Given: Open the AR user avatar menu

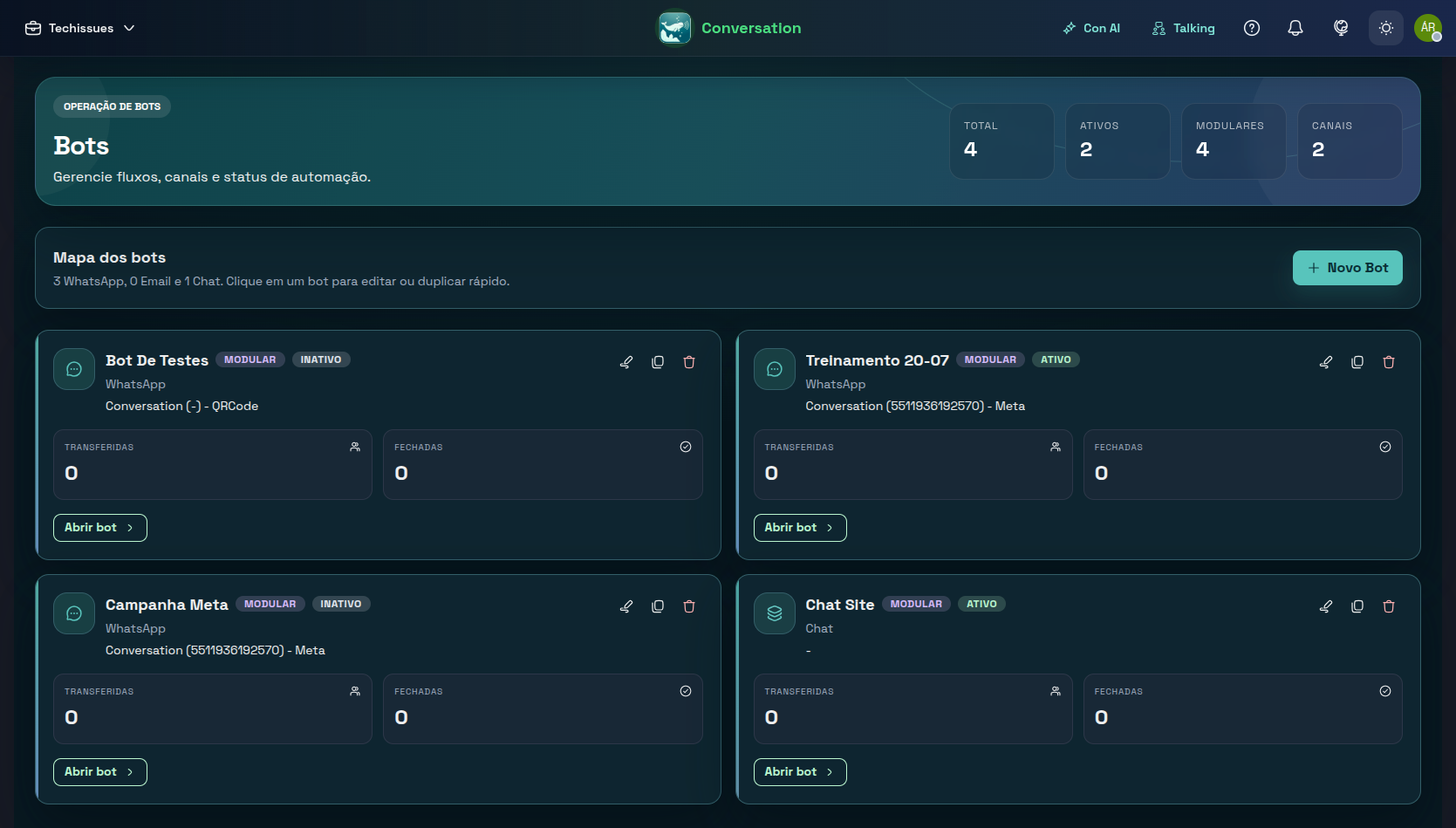Looking at the screenshot, I should point(1428,28).
